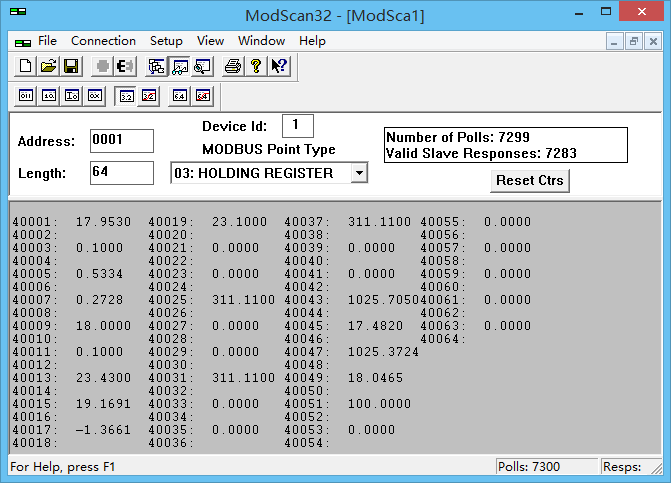Click the Print icon

tap(233, 66)
